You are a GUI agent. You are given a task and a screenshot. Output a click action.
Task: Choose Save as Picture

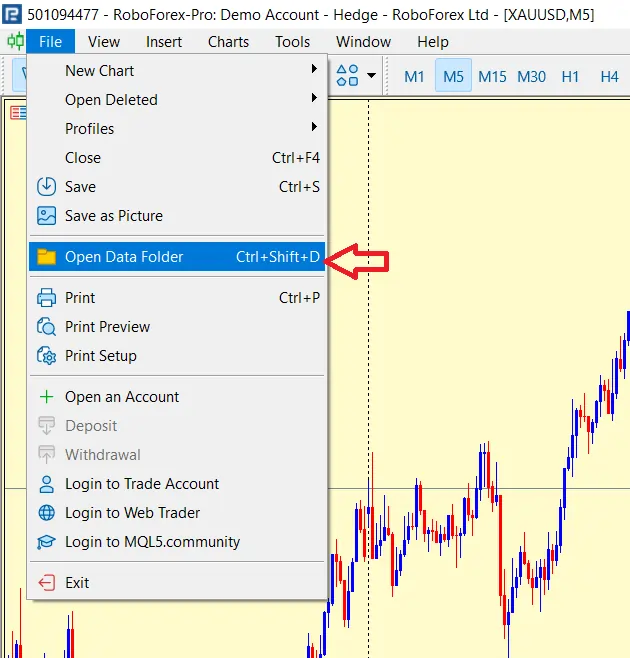tap(177, 216)
